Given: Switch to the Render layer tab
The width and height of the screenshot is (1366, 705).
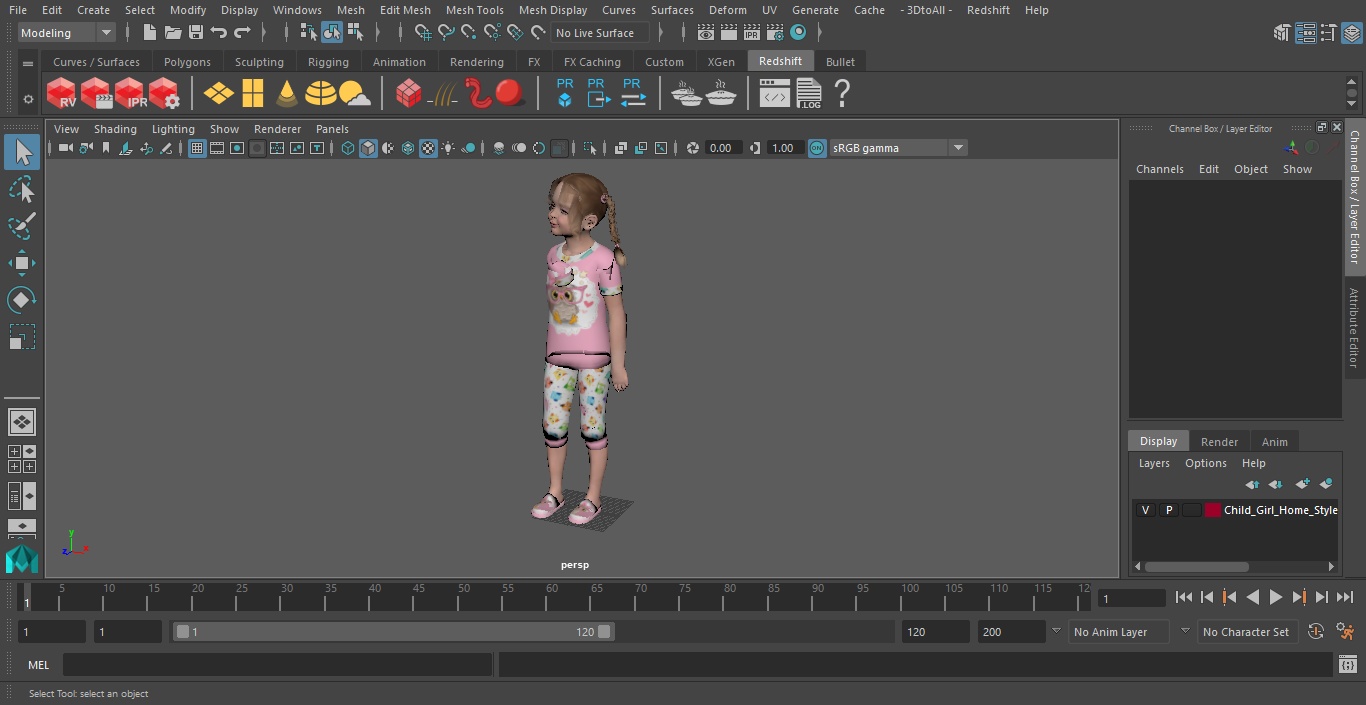Looking at the screenshot, I should [1219, 441].
